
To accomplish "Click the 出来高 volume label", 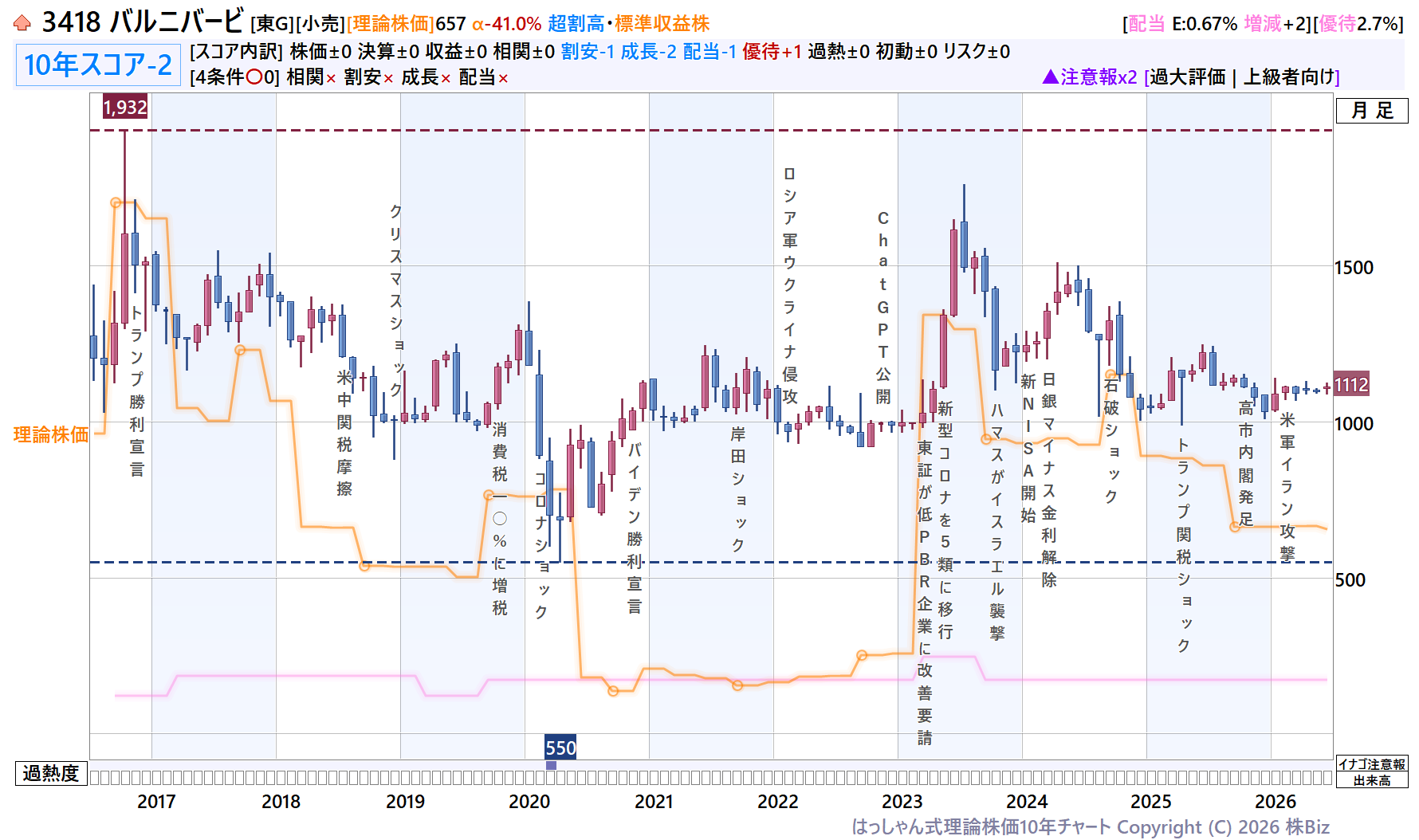I will point(1372,780).
